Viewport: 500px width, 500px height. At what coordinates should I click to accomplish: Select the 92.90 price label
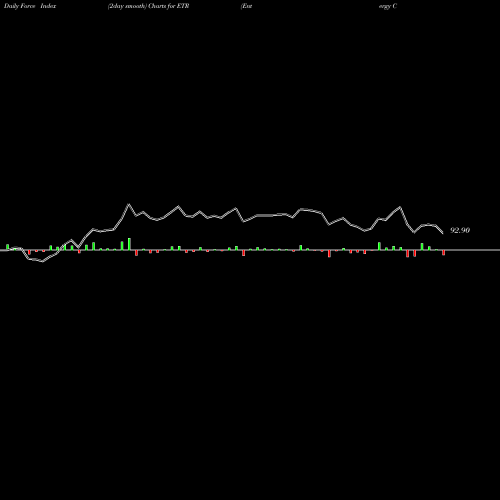click(460, 230)
